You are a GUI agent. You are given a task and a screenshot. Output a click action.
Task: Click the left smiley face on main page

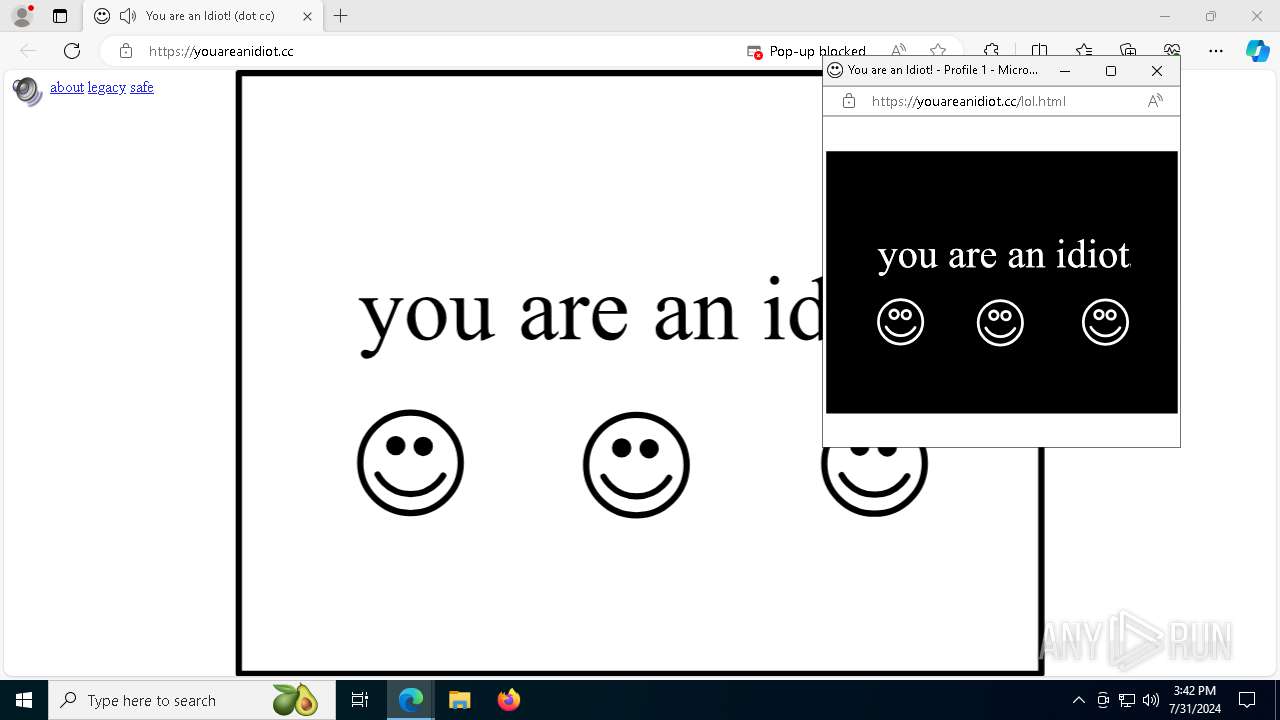pos(411,463)
